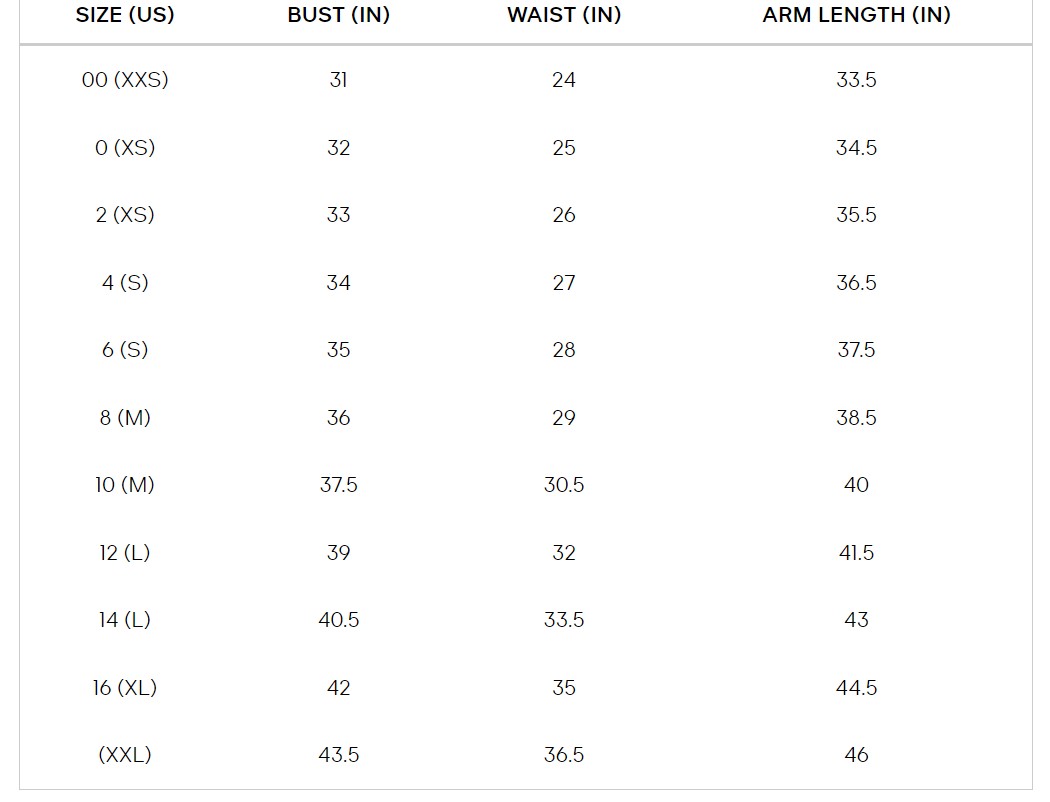Click the ARM LENGTH (IN) column header
The image size is (1050, 802).
coord(856,15)
